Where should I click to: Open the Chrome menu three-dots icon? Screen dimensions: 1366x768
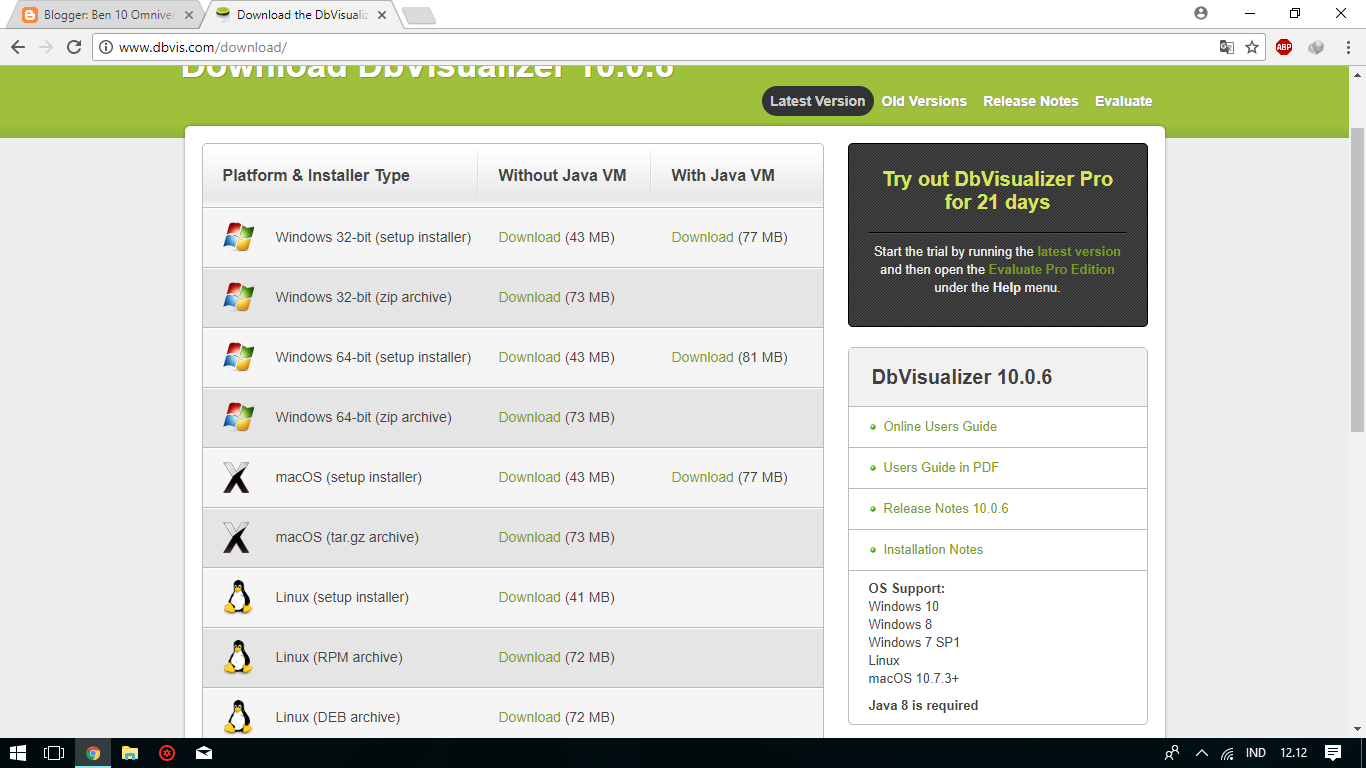click(x=1347, y=47)
